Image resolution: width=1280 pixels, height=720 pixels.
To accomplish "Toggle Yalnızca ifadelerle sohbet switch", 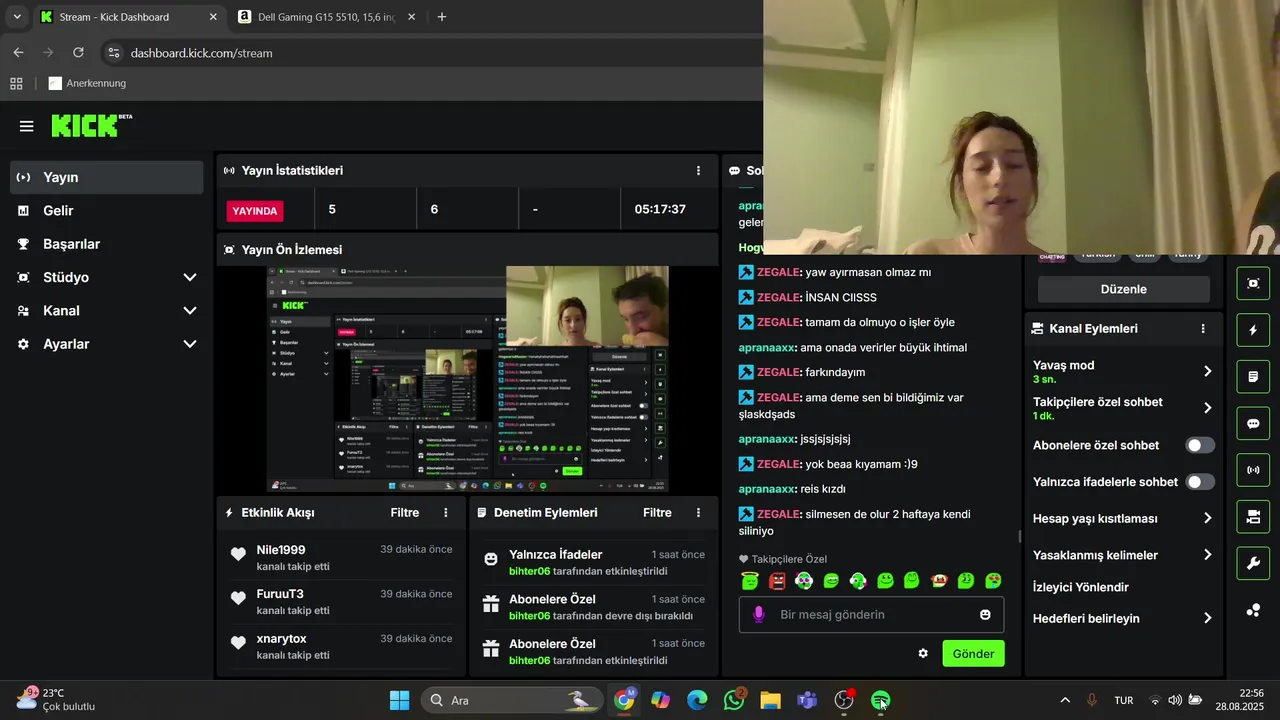I will pyautogui.click(x=1200, y=482).
